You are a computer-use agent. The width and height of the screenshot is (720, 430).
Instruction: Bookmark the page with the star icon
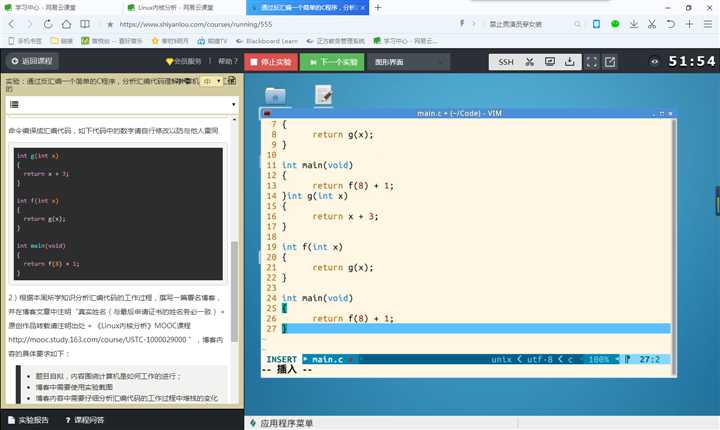pos(110,24)
